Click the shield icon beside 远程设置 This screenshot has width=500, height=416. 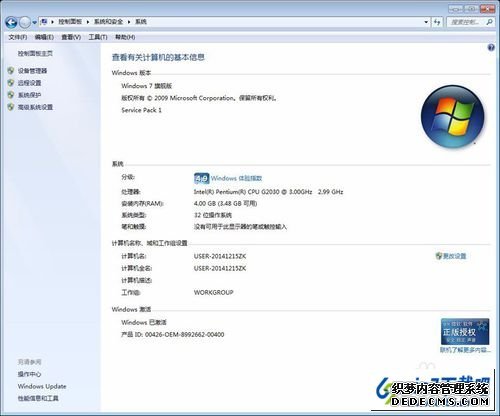tap(11, 83)
